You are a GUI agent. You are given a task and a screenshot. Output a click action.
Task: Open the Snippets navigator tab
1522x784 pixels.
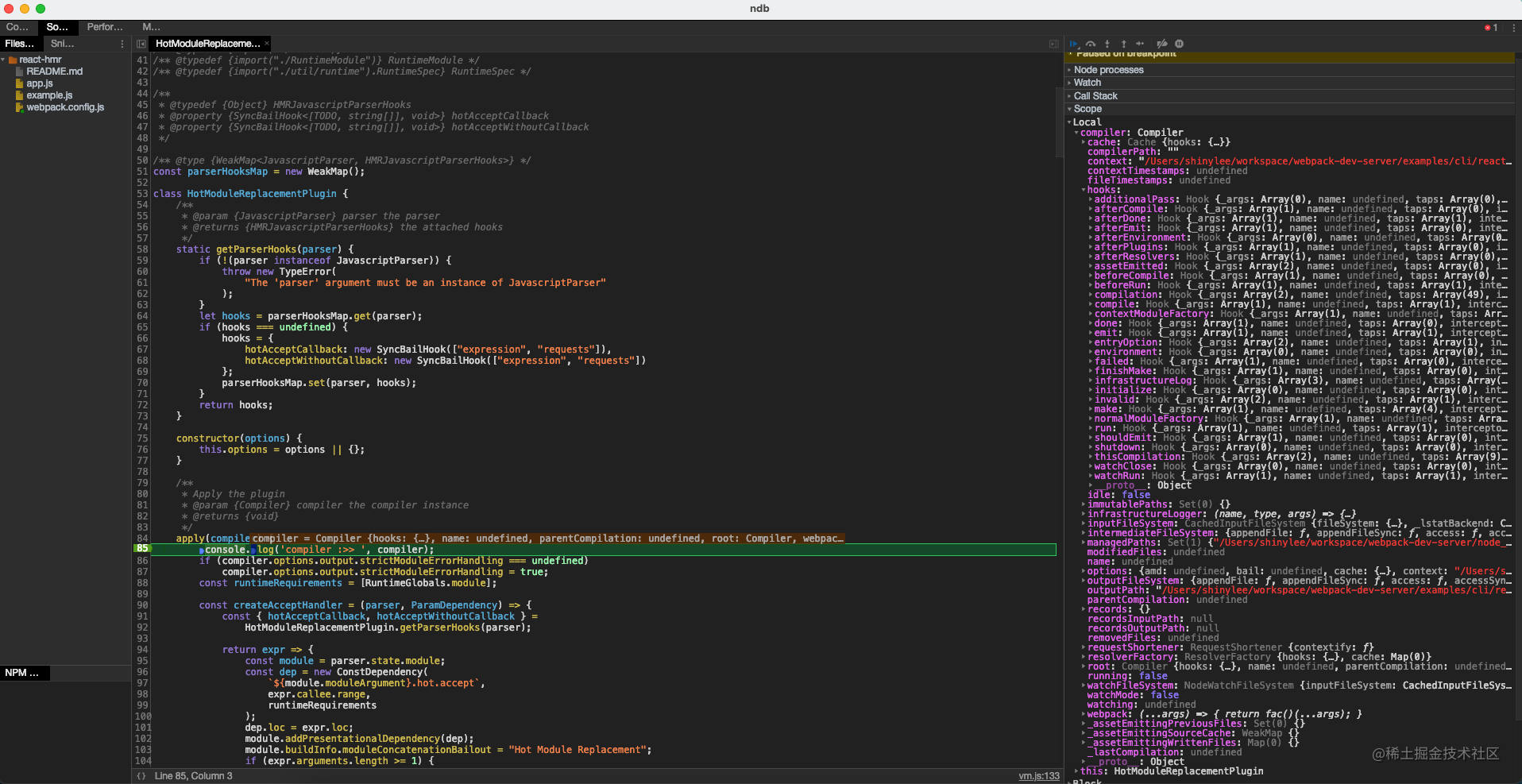point(63,44)
